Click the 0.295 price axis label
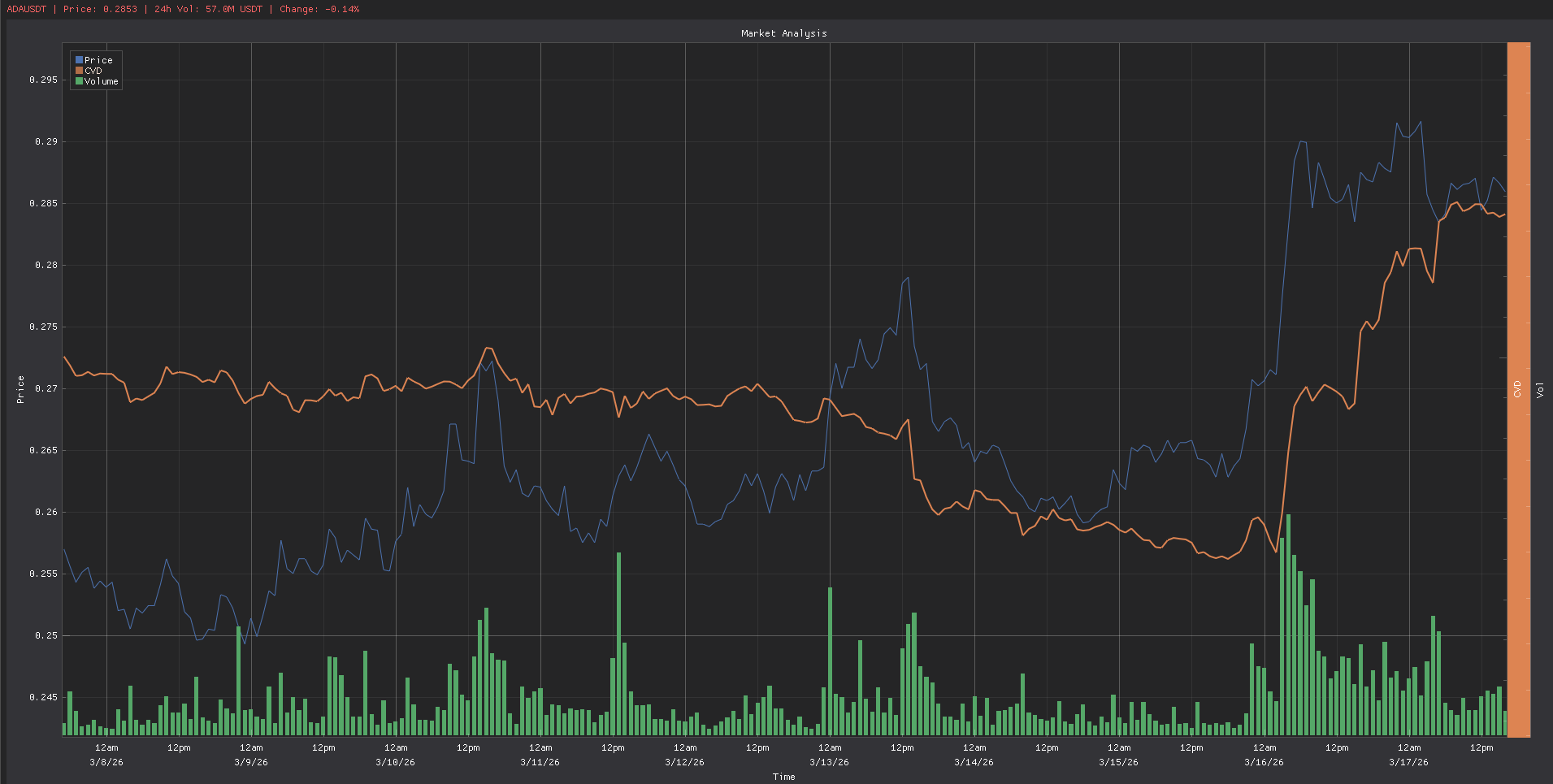The height and width of the screenshot is (784, 1553). [x=44, y=80]
